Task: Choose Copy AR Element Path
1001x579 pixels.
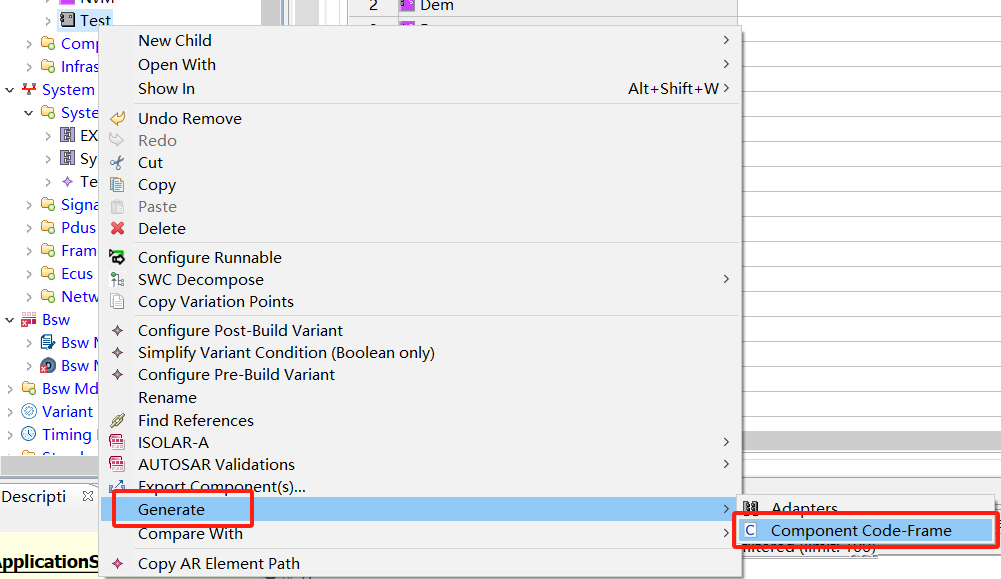Action: [218, 564]
